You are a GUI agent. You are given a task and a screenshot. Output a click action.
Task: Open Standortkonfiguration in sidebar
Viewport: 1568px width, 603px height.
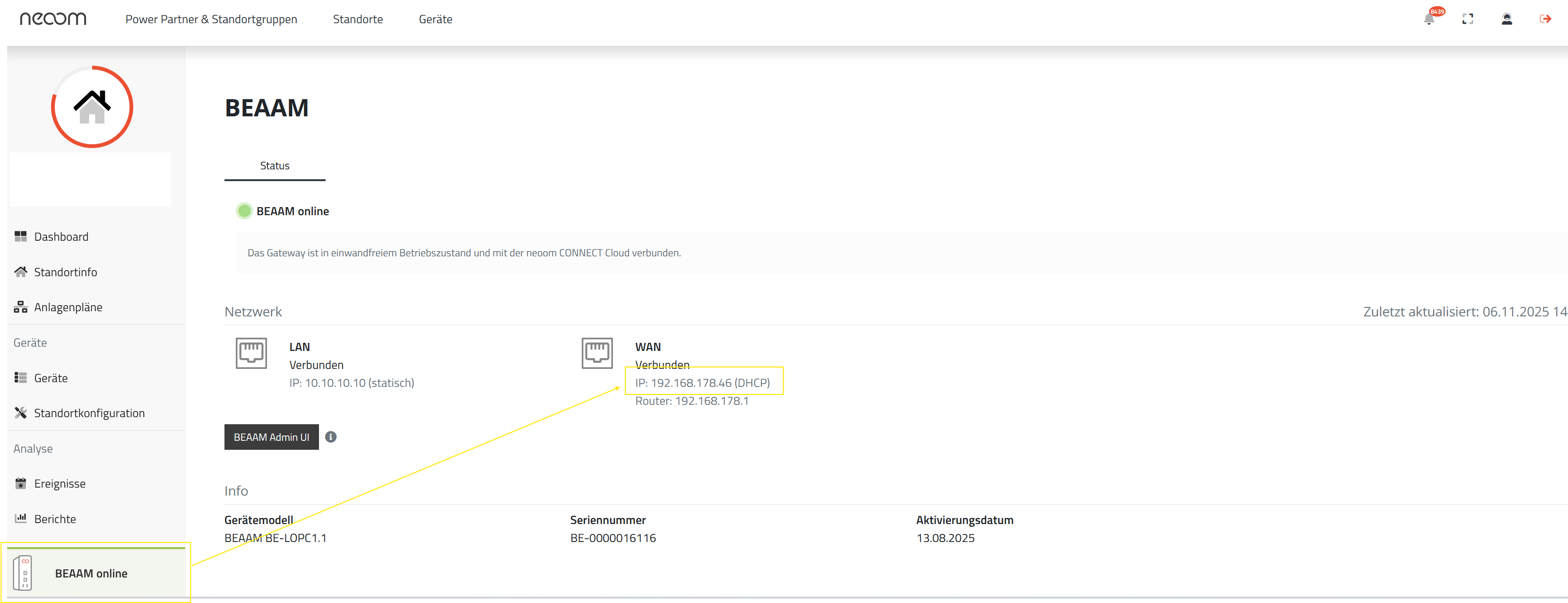click(x=89, y=413)
